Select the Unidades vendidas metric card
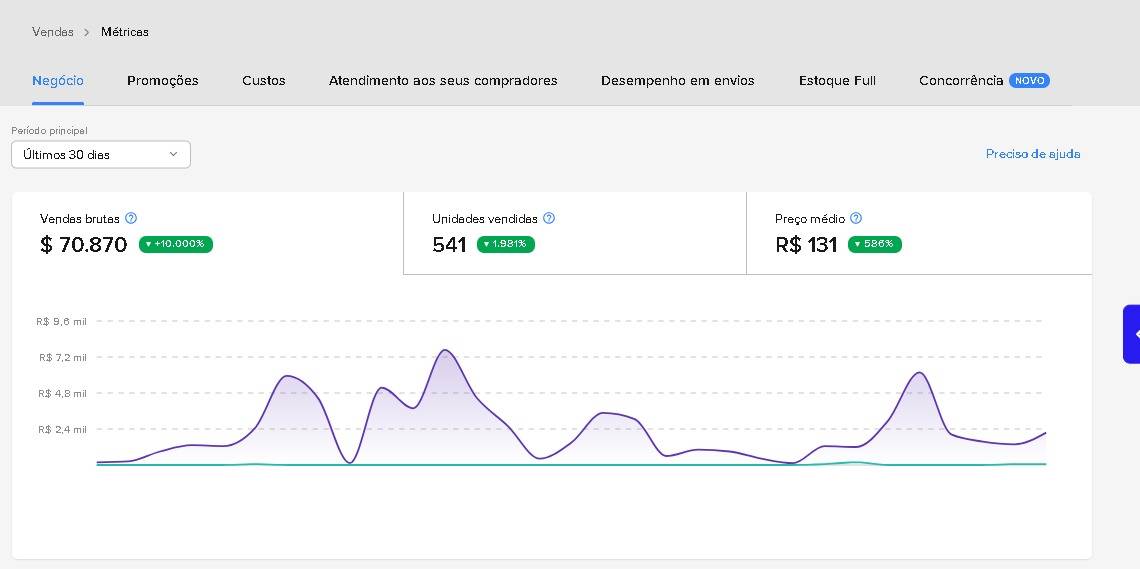 click(574, 232)
